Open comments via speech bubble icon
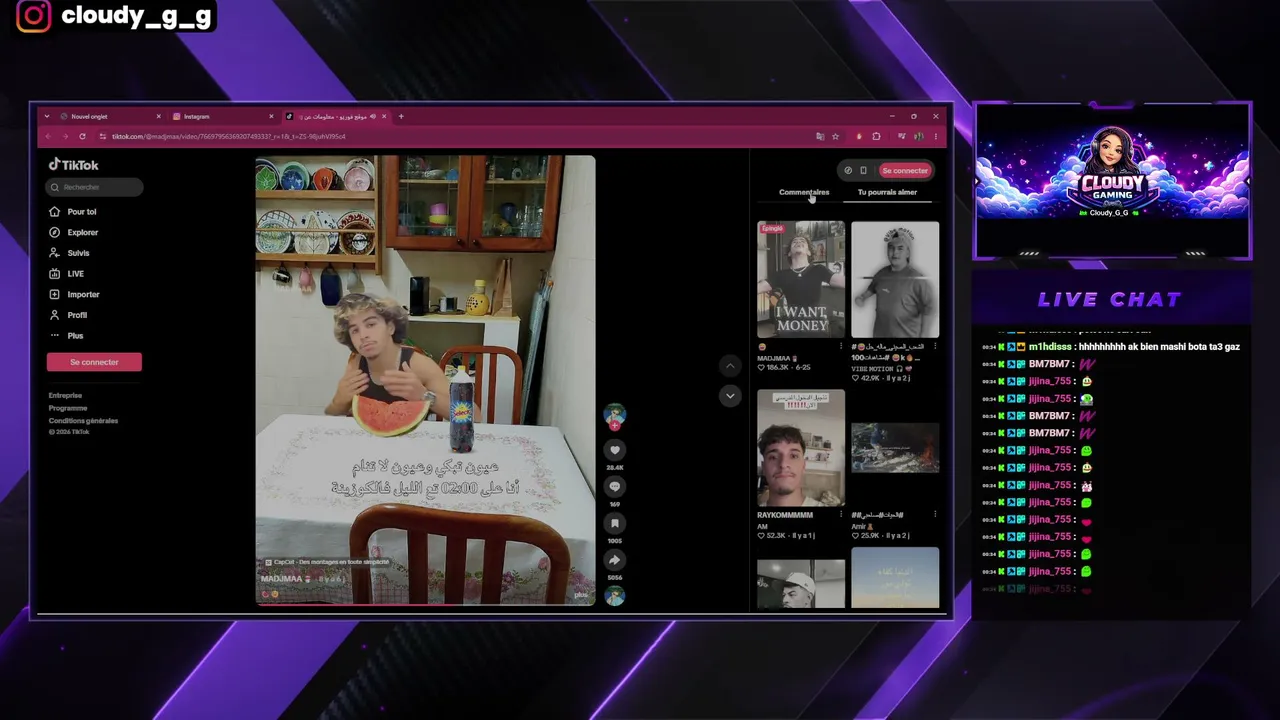This screenshot has height=720, width=1280. 615,487
